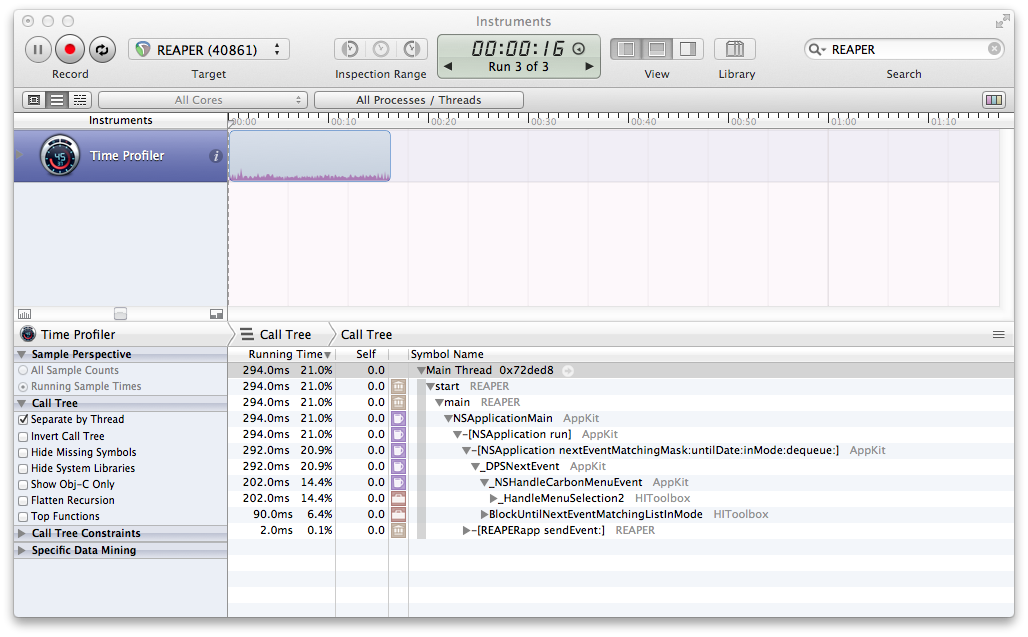Image resolution: width=1028 pixels, height=637 pixels.
Task: Toggle the right extended detail view pane
Action: pyautogui.click(x=688, y=49)
